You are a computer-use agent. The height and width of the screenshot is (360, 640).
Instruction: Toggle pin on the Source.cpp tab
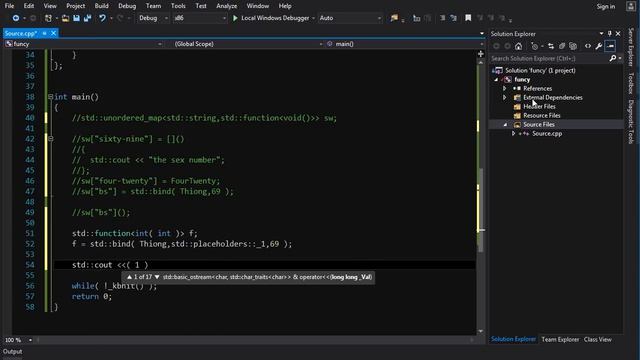pos(44,33)
